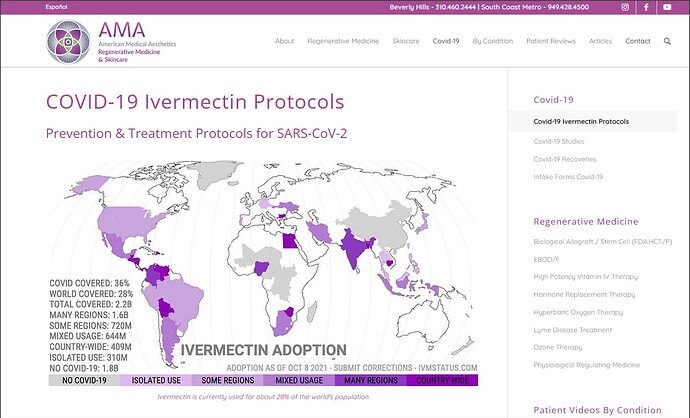Click the IVERMECTIN ADOPTION map title
The width and height of the screenshot is (690, 418).
(x=264, y=350)
